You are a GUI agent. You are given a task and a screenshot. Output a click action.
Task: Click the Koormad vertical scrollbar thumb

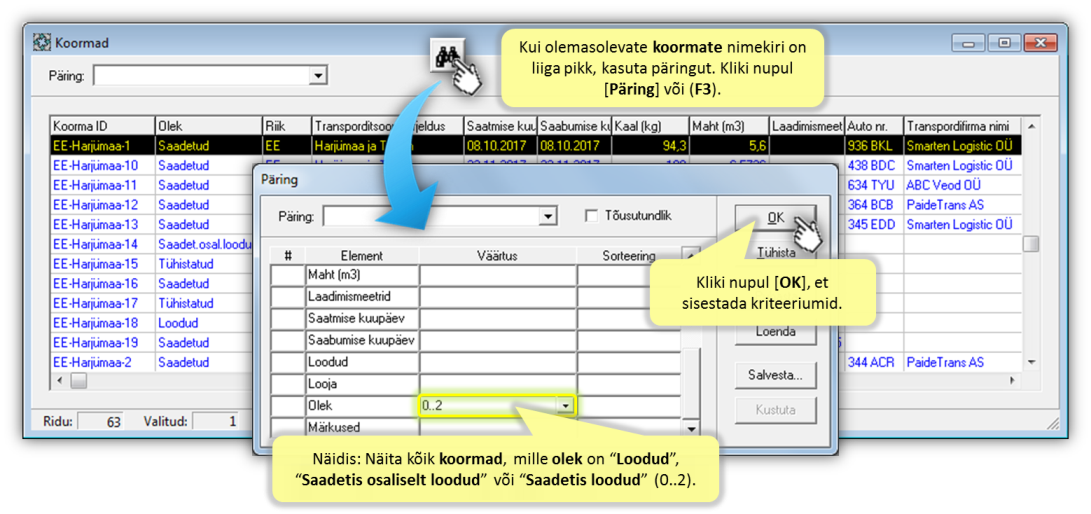coord(1030,244)
